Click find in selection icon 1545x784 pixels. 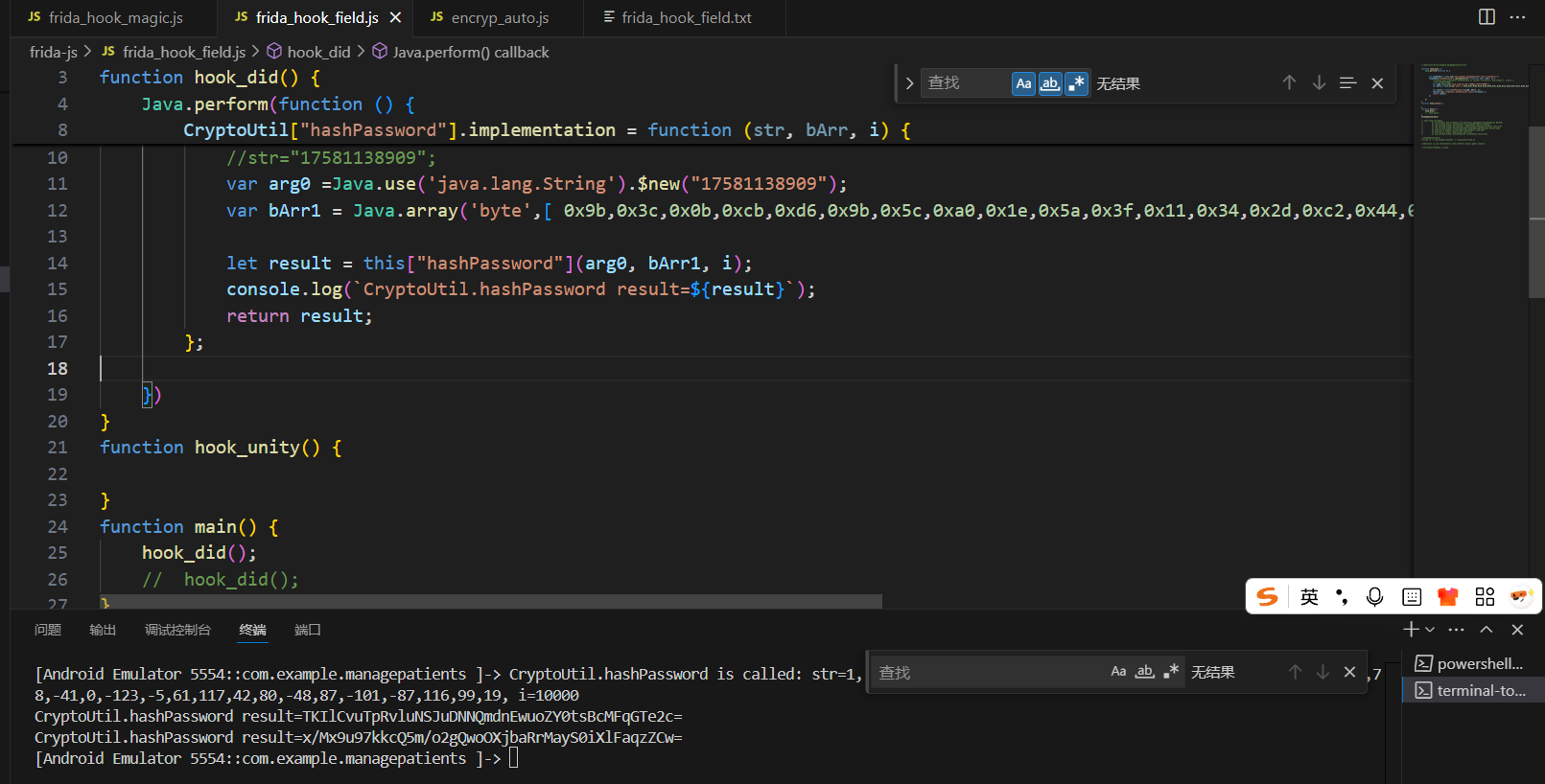(1347, 83)
